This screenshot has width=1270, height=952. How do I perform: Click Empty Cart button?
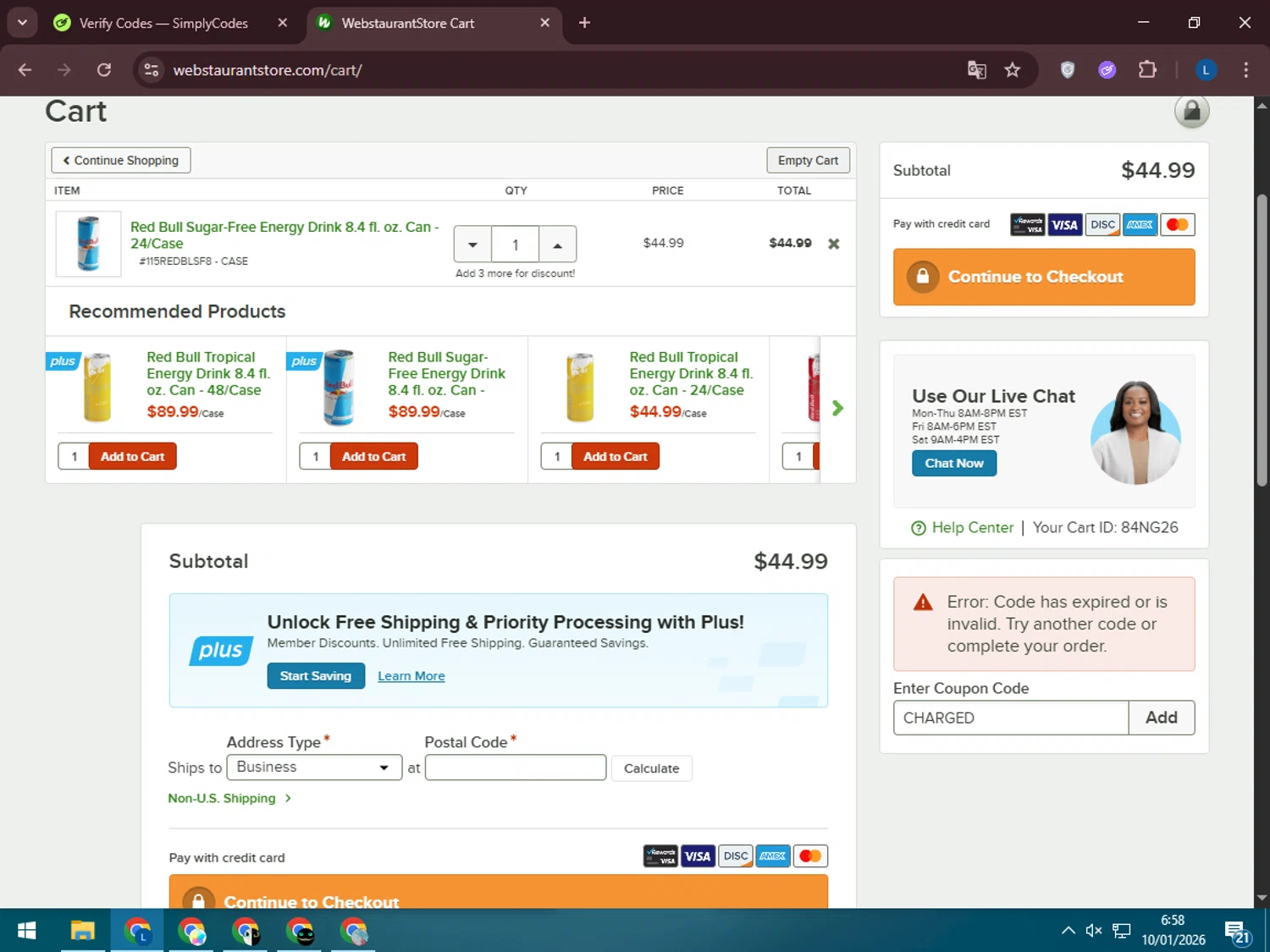(808, 160)
